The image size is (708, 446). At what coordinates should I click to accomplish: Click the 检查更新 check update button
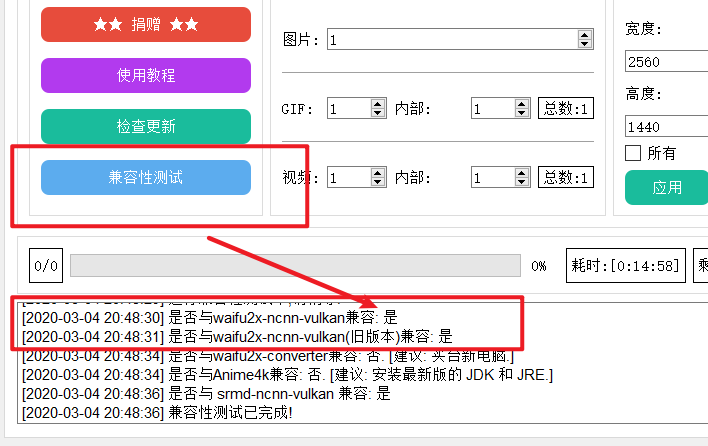[146, 126]
